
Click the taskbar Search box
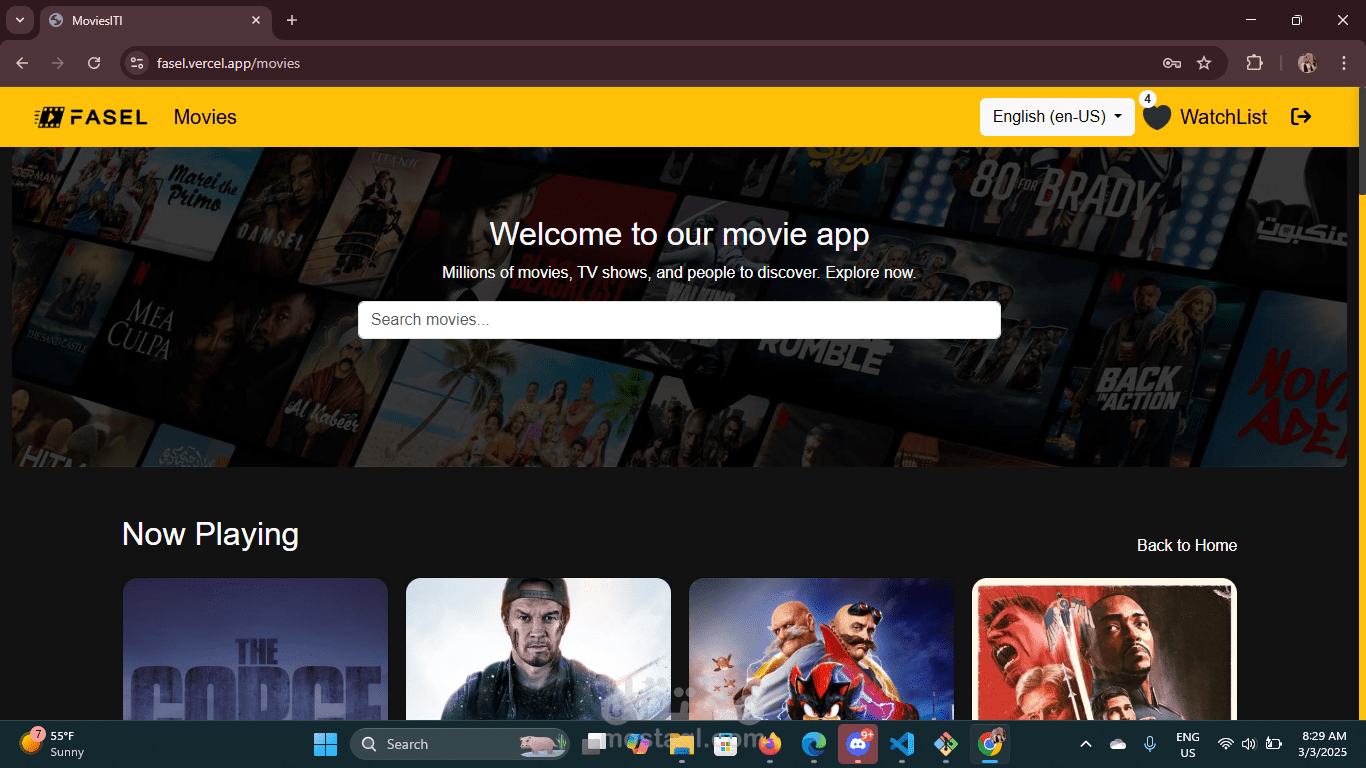[460, 744]
